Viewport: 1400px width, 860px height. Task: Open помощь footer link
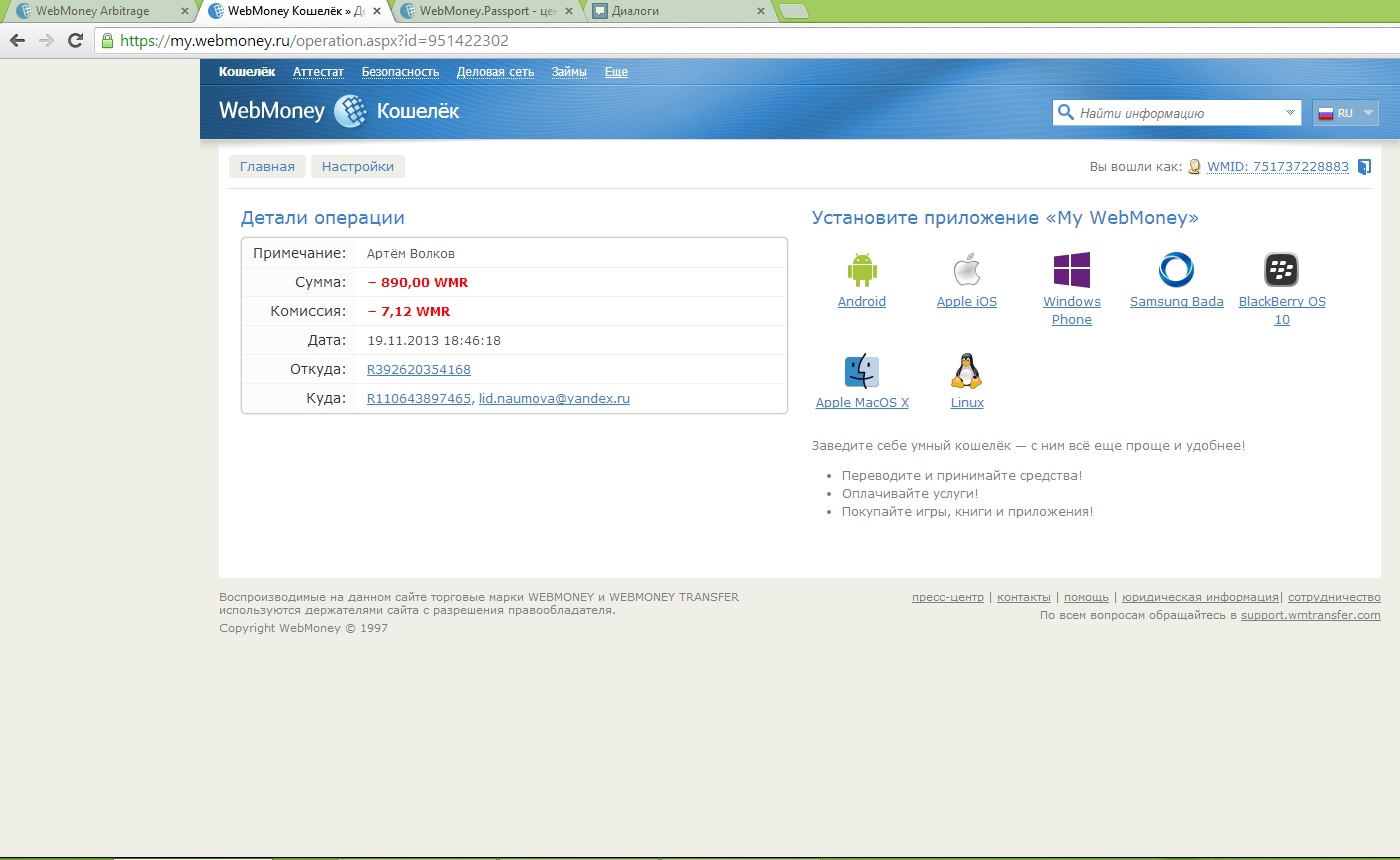[x=1086, y=597]
